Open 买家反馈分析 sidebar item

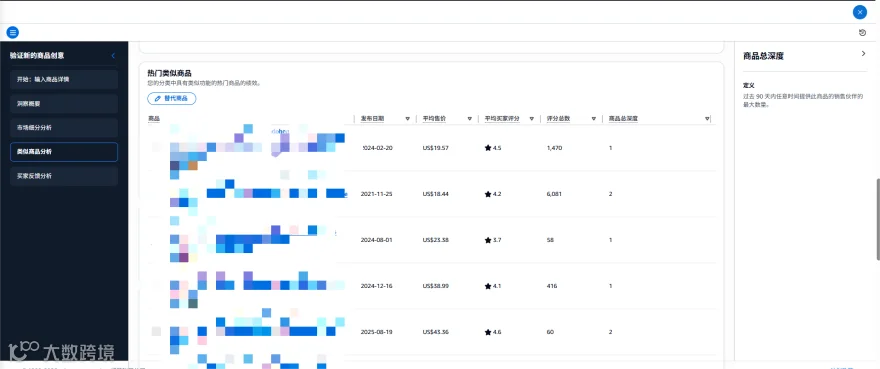coord(64,176)
